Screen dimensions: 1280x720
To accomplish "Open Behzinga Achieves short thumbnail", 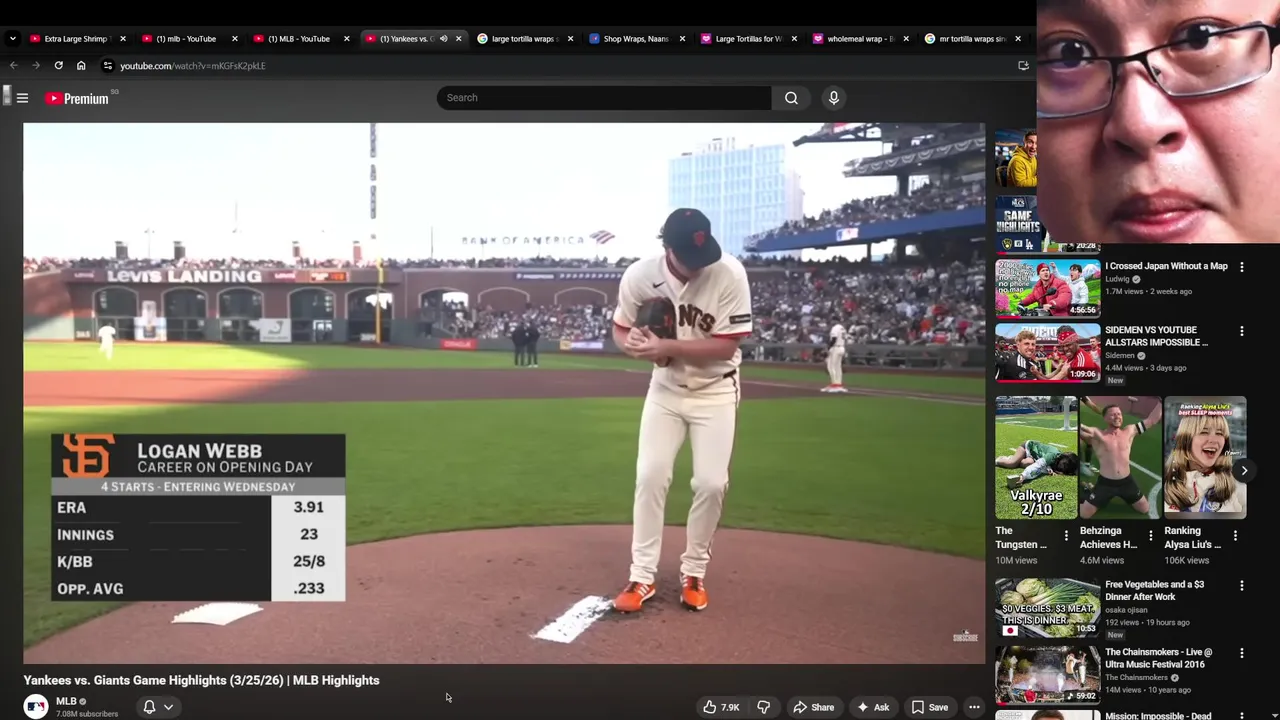I will point(1120,457).
